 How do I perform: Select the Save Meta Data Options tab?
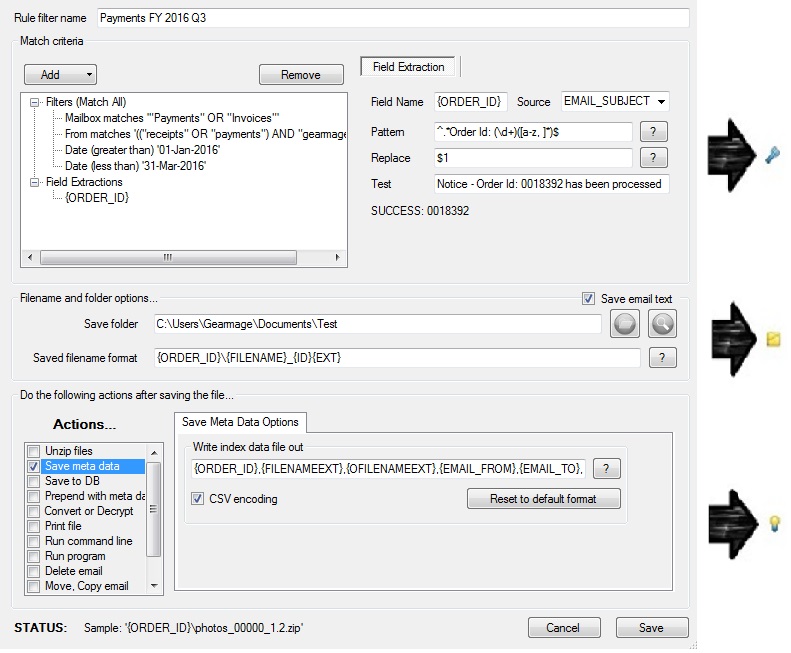239,422
